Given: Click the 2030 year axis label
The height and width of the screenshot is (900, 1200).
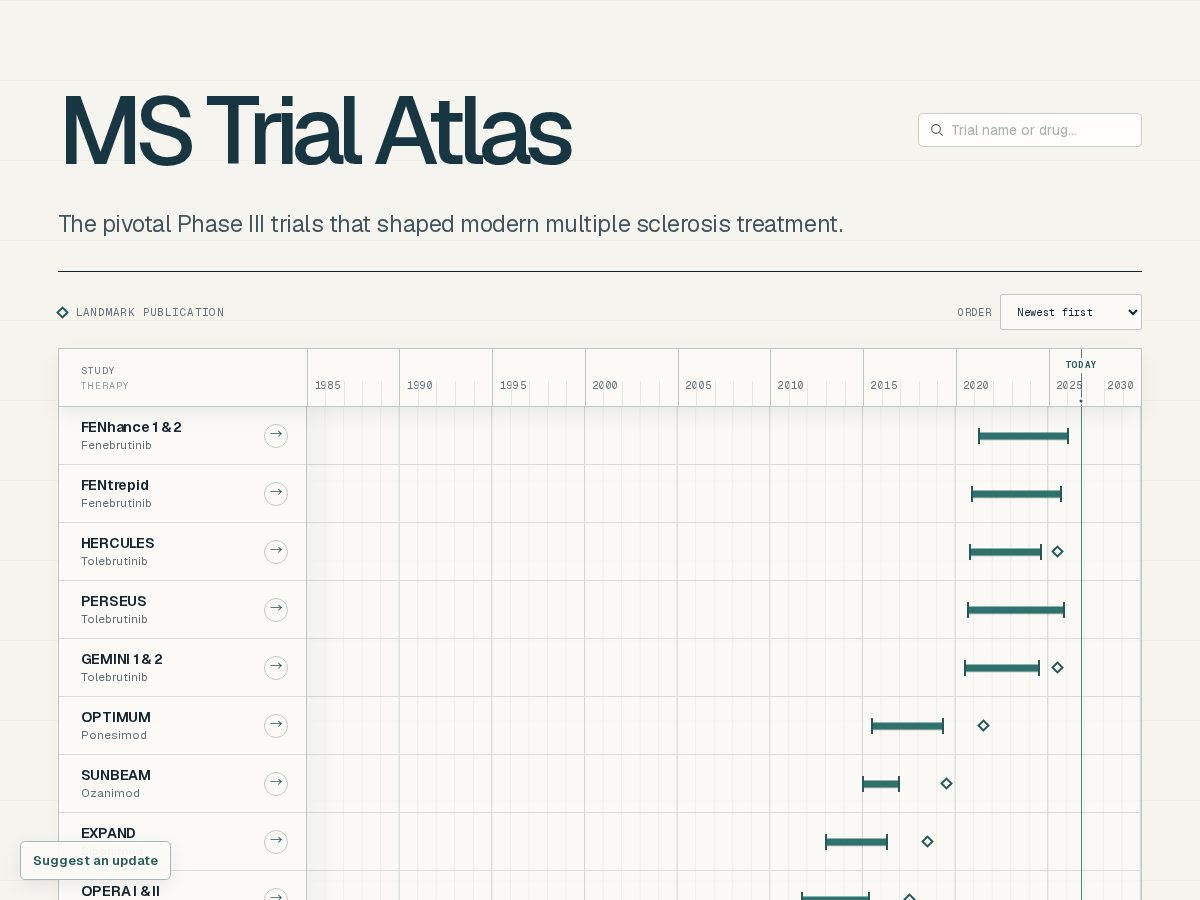Looking at the screenshot, I should [x=1120, y=386].
